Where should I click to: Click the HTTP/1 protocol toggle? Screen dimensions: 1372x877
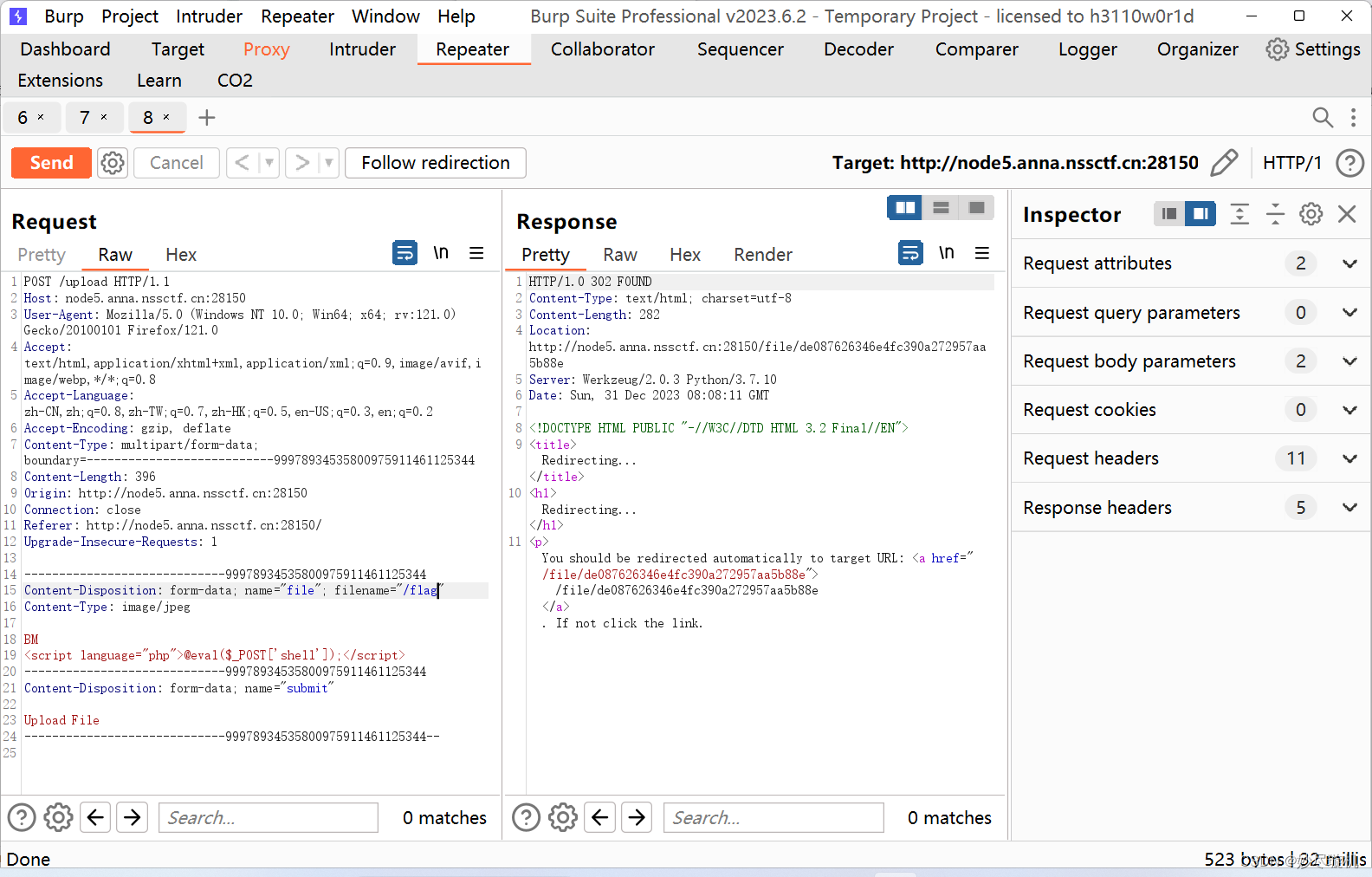click(1291, 163)
